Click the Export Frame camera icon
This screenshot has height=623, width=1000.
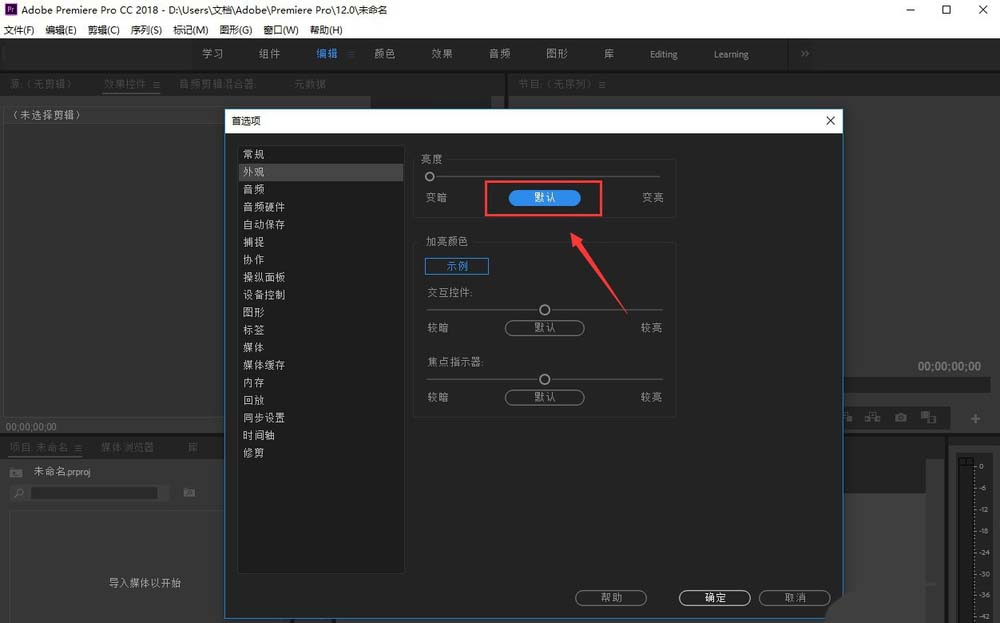901,418
